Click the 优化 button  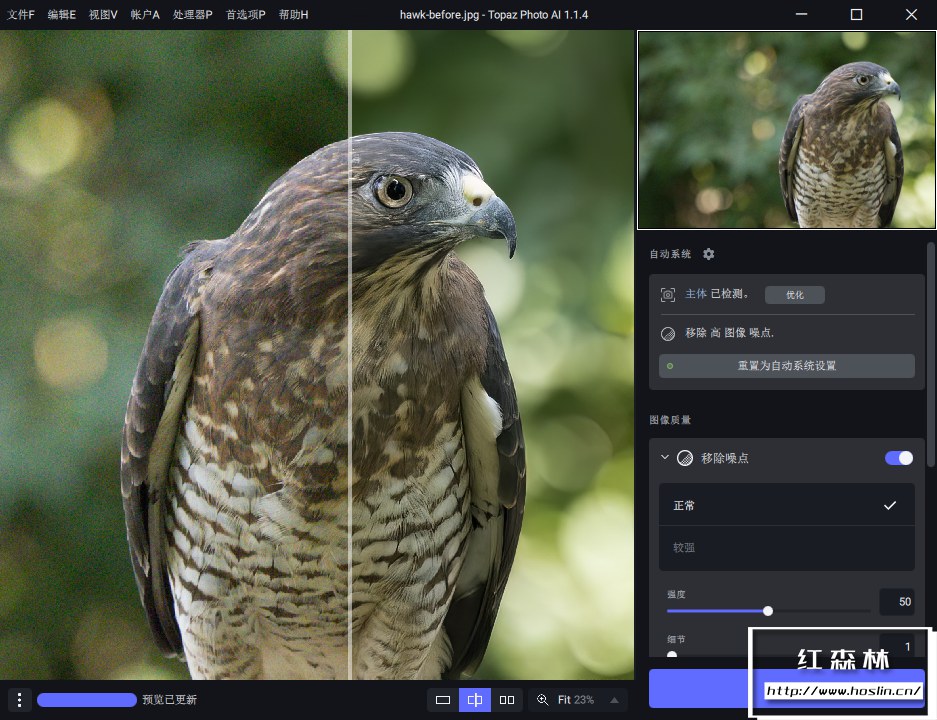pos(794,295)
